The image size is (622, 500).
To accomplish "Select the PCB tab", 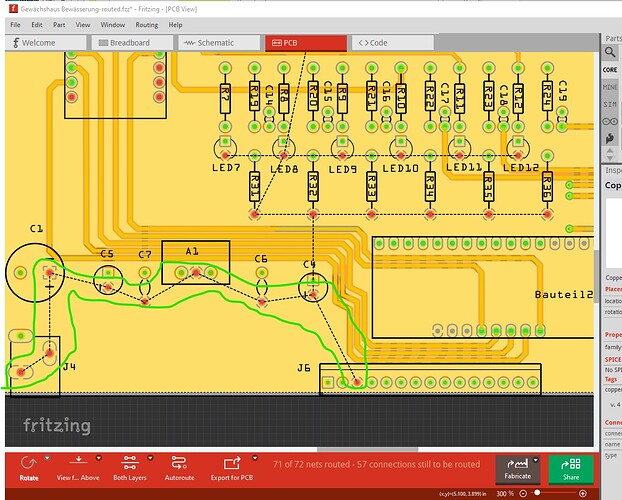I will [x=306, y=43].
